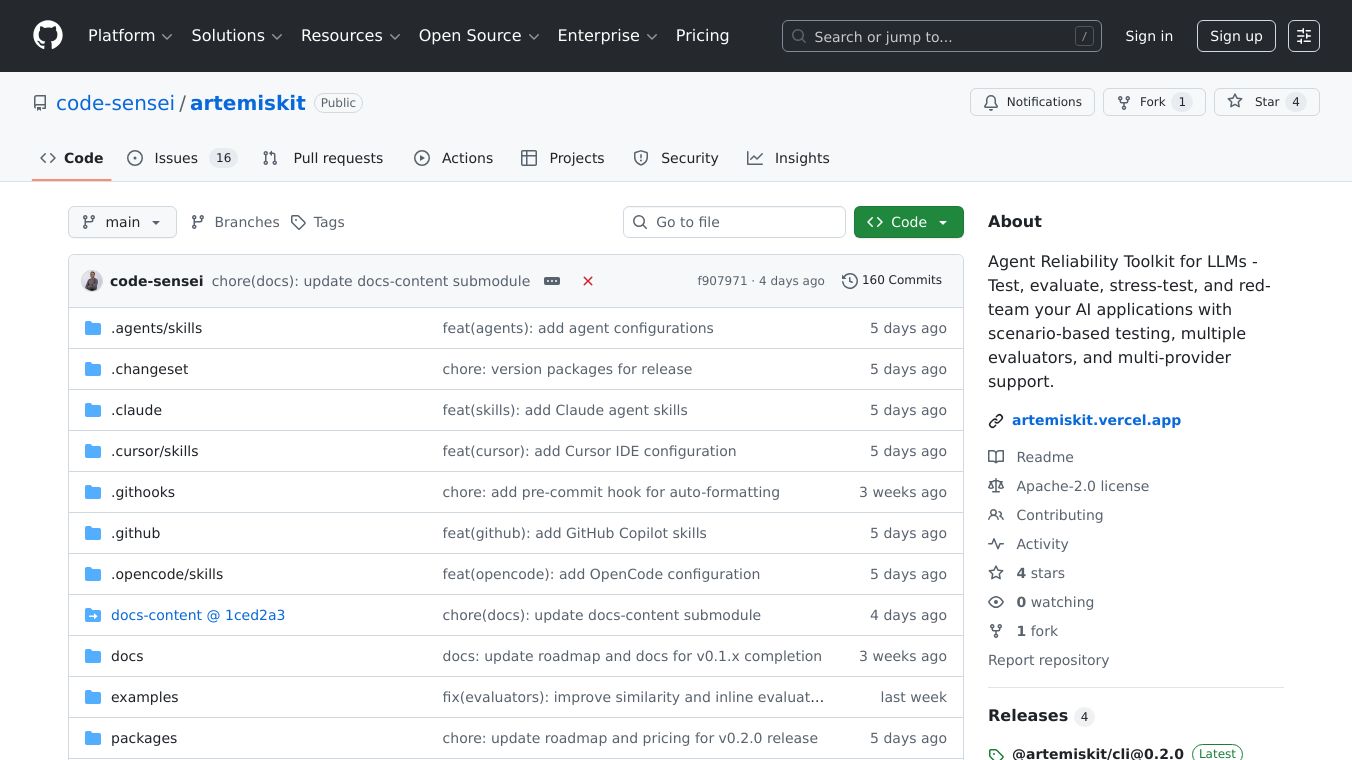Open the GitHub home logo
1352x760 pixels.
47,35
